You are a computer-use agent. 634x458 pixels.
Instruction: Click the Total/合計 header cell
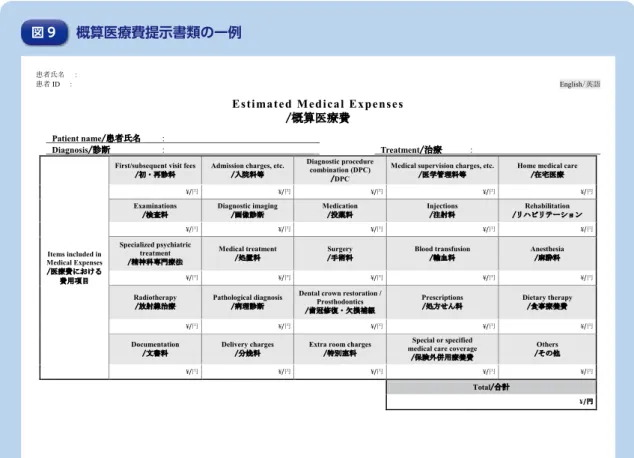tap(491, 387)
